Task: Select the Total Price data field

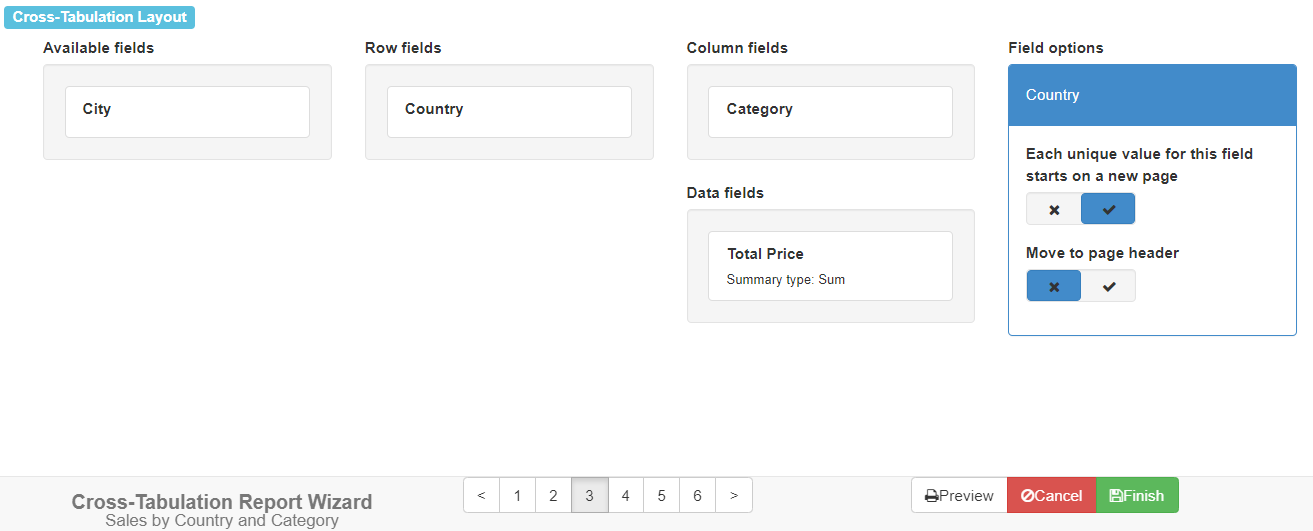Action: tap(830, 265)
